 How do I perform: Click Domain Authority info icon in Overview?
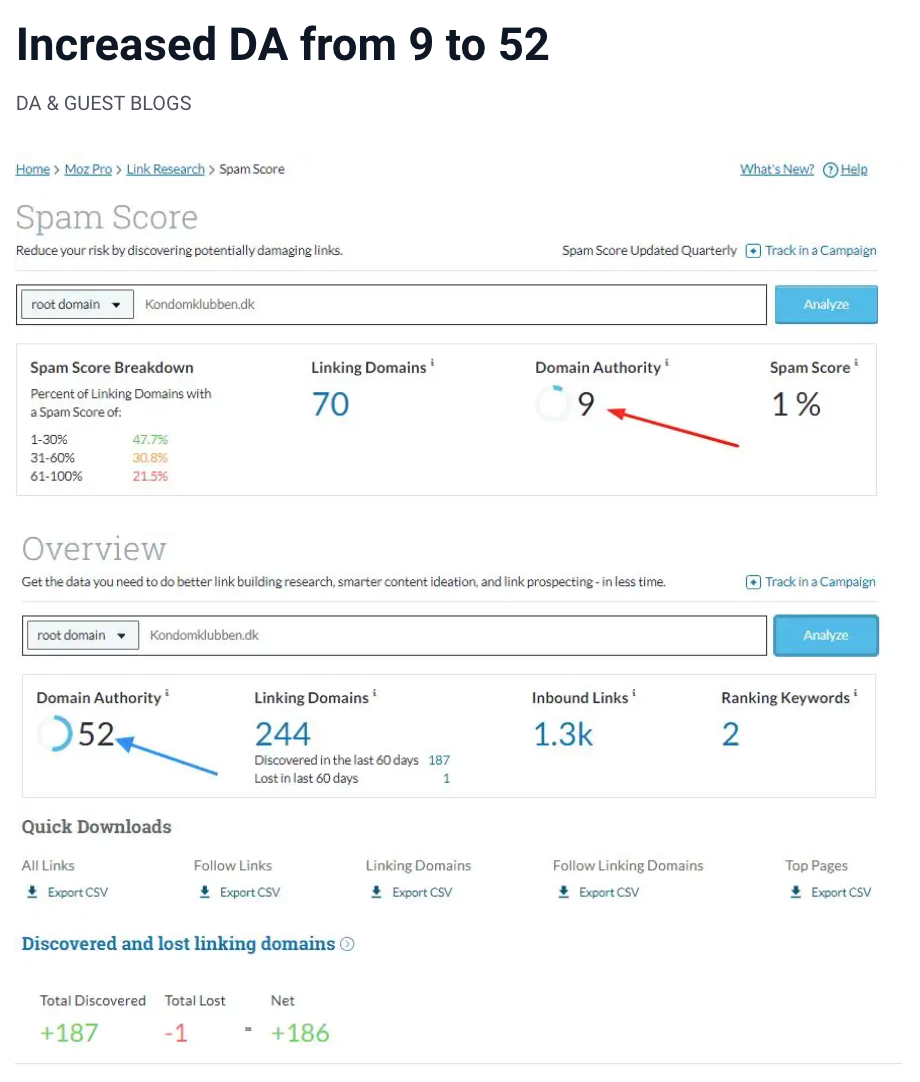tap(167, 693)
